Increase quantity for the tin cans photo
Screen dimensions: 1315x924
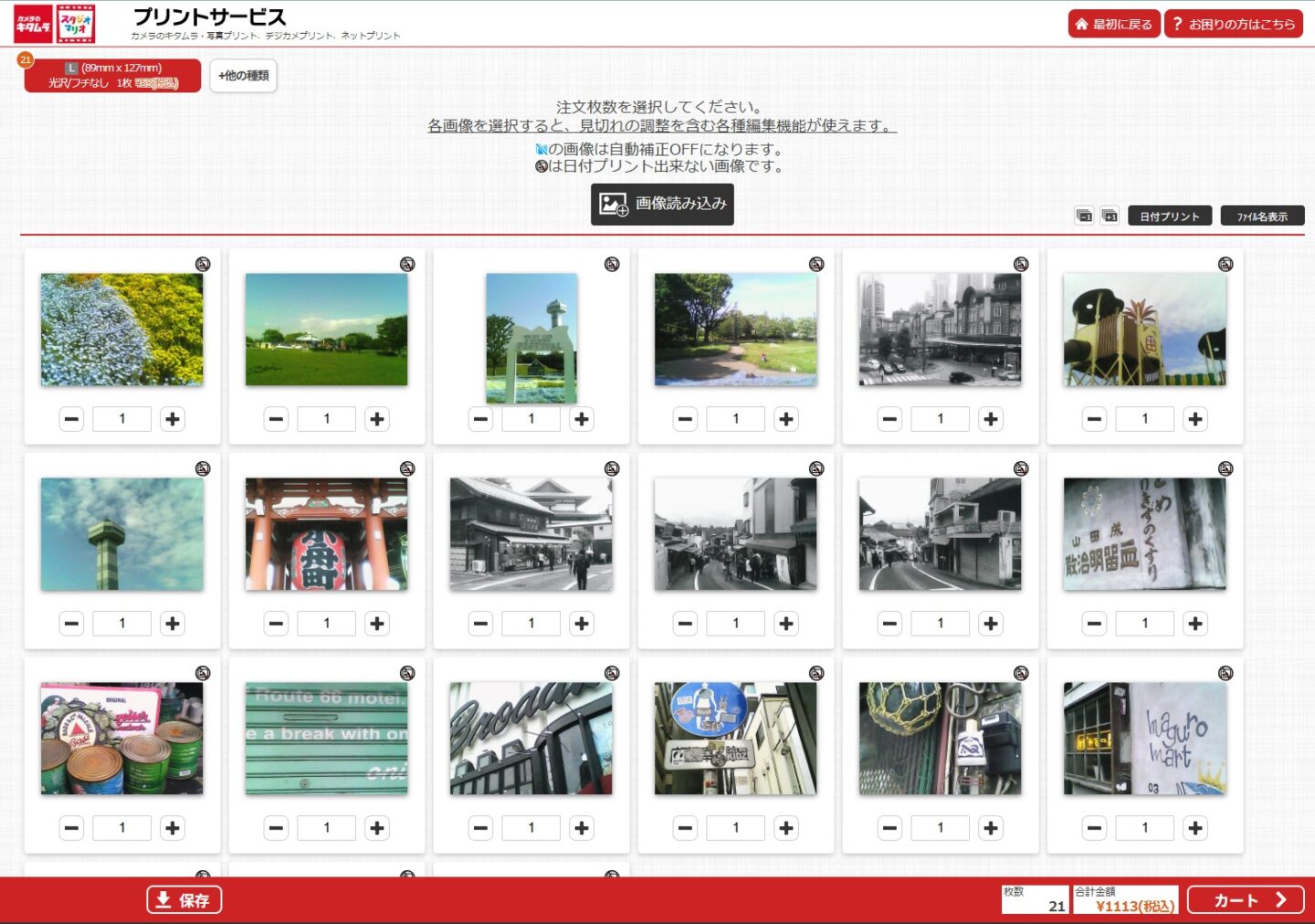click(173, 828)
